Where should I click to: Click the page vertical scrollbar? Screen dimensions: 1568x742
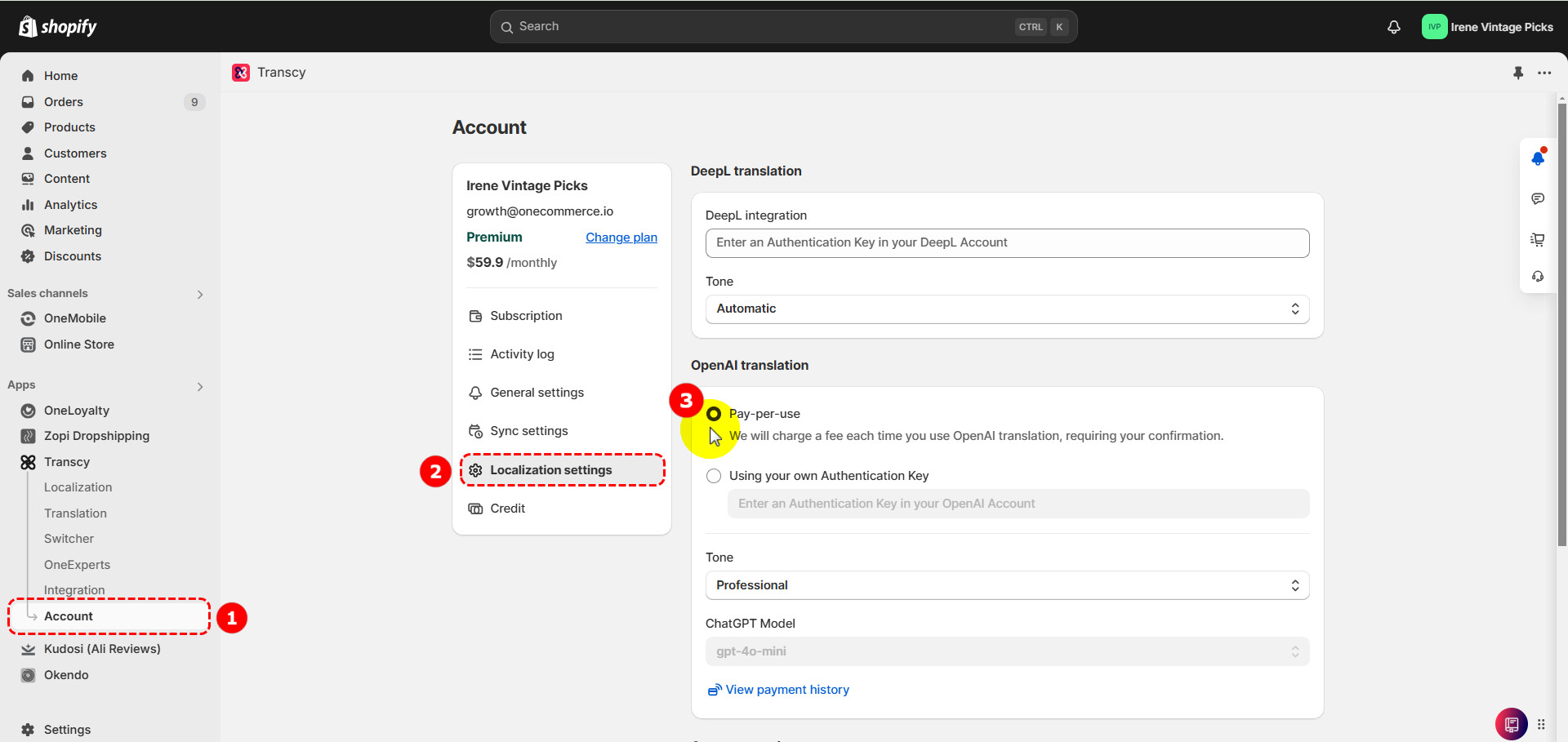pyautogui.click(x=1561, y=325)
